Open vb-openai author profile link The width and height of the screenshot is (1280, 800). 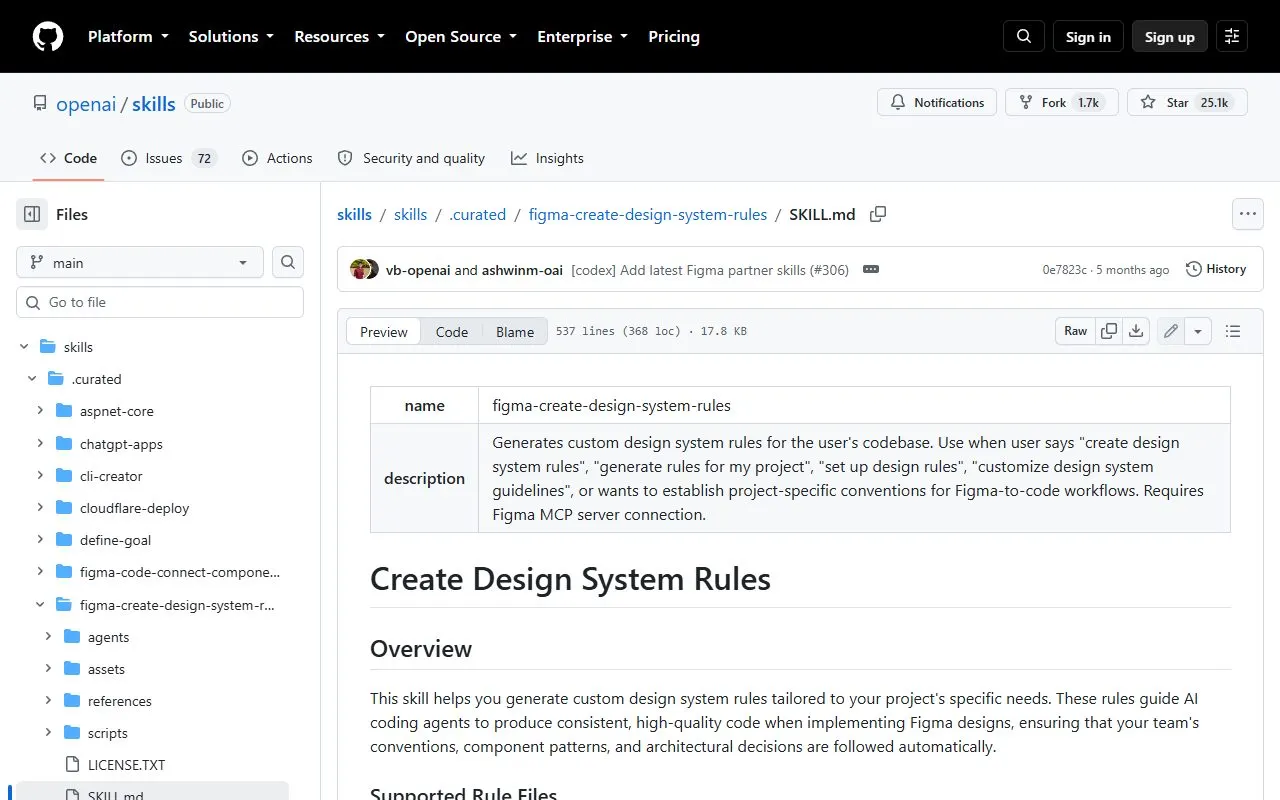point(418,270)
